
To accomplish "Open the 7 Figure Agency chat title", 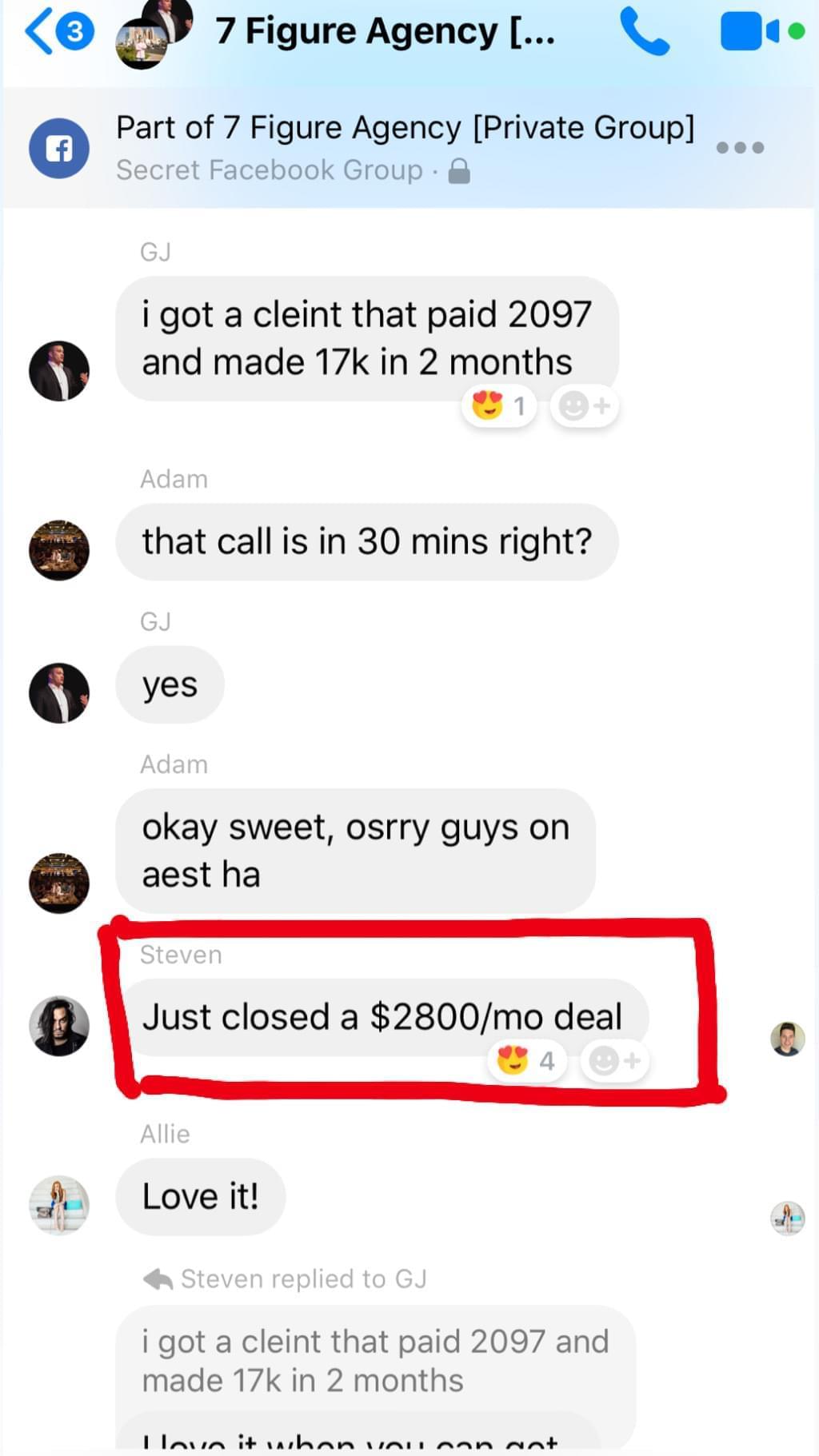I will (x=385, y=32).
